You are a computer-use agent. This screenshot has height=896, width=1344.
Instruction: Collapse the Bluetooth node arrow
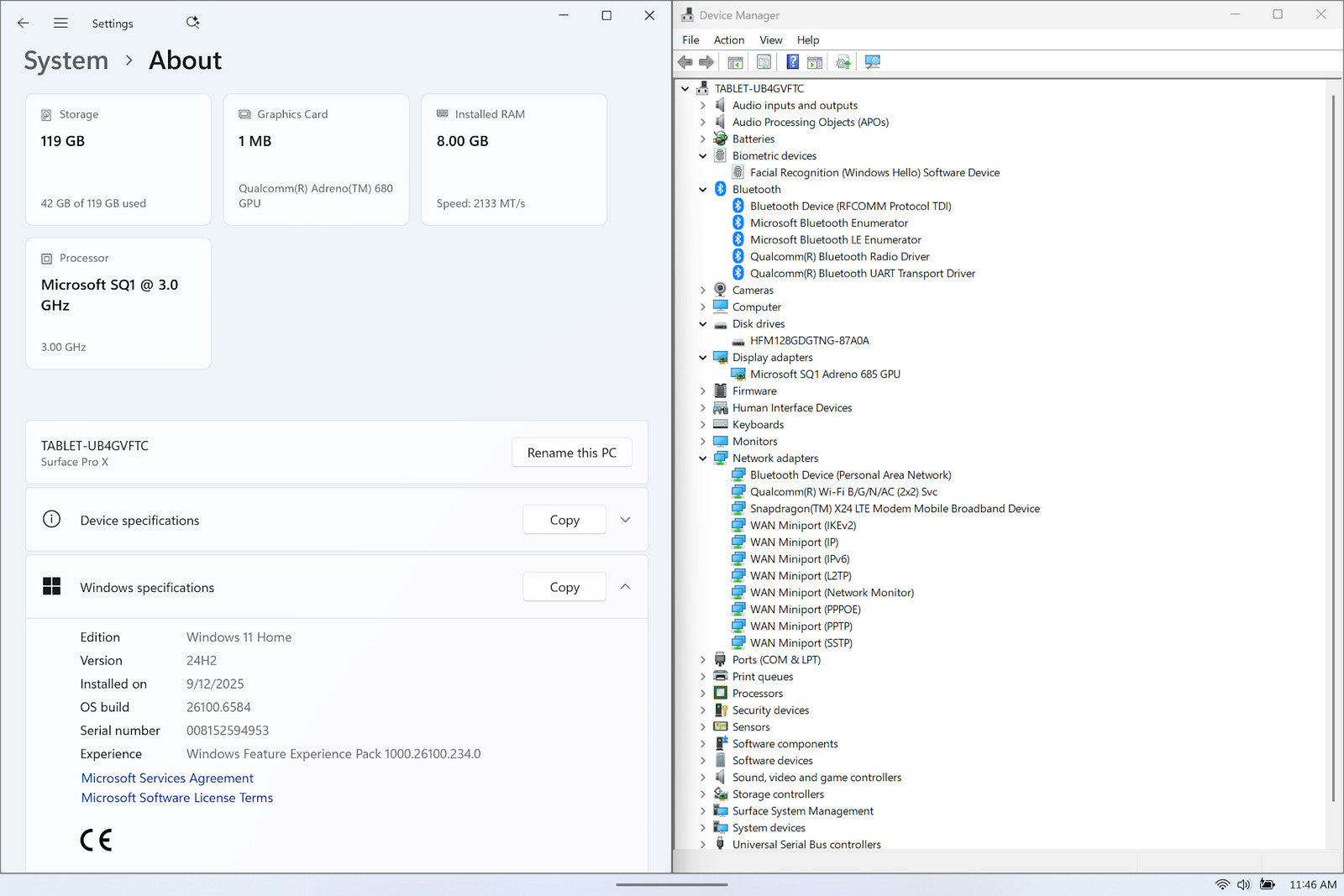[703, 189]
